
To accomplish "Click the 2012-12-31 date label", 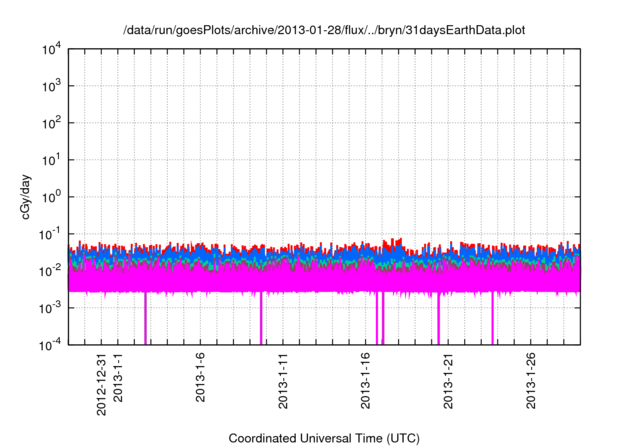I will [101, 385].
